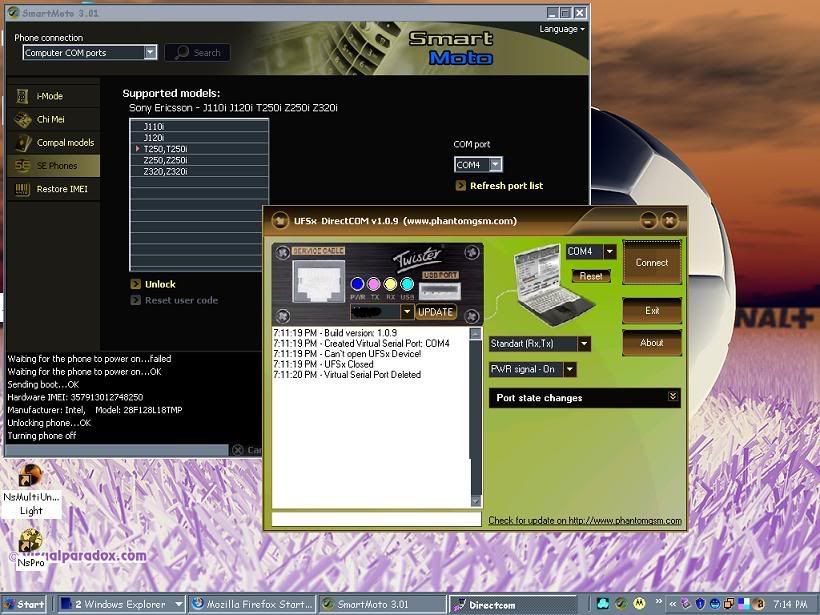Select Z250,Z250i in the model list
The width and height of the screenshot is (820, 615).
click(199, 160)
